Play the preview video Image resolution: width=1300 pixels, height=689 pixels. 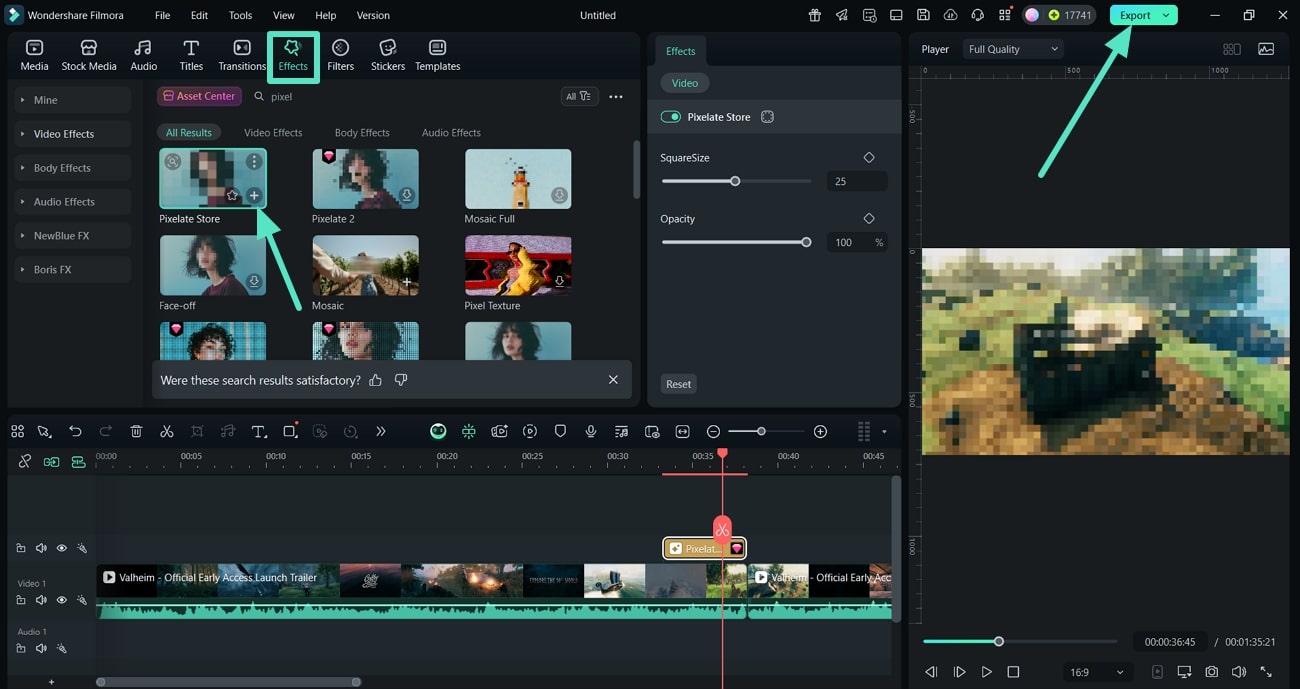(x=986, y=672)
